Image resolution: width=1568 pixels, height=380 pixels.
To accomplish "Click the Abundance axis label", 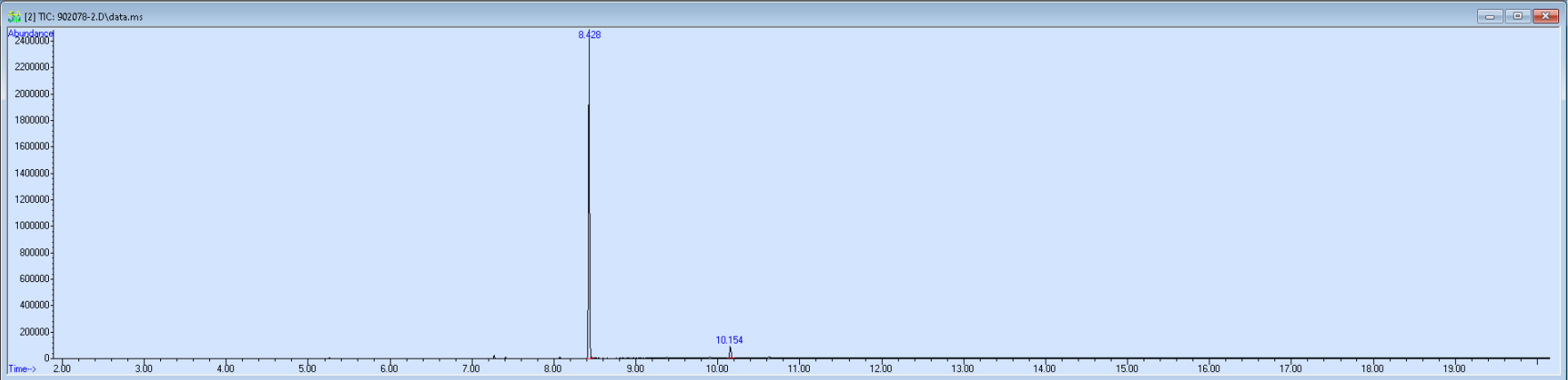I will [30, 33].
